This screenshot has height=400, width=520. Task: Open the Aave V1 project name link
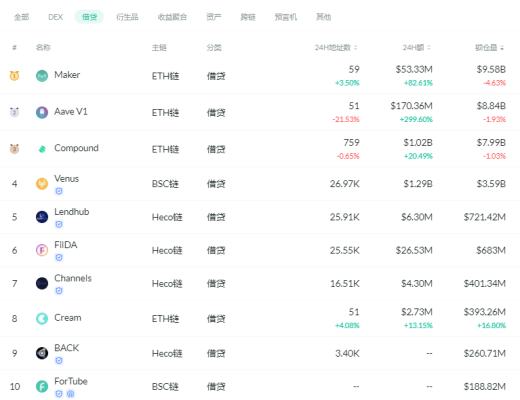tap(71, 111)
